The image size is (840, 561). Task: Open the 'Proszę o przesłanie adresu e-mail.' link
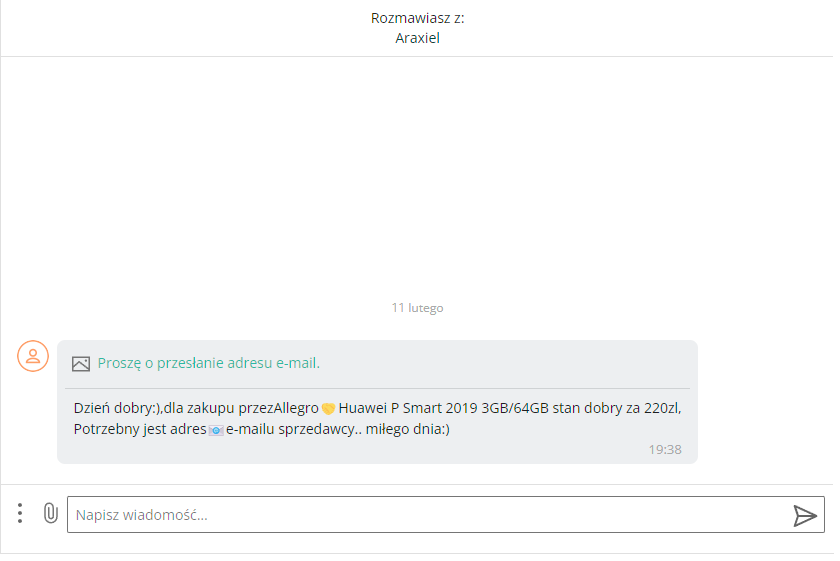(x=210, y=365)
